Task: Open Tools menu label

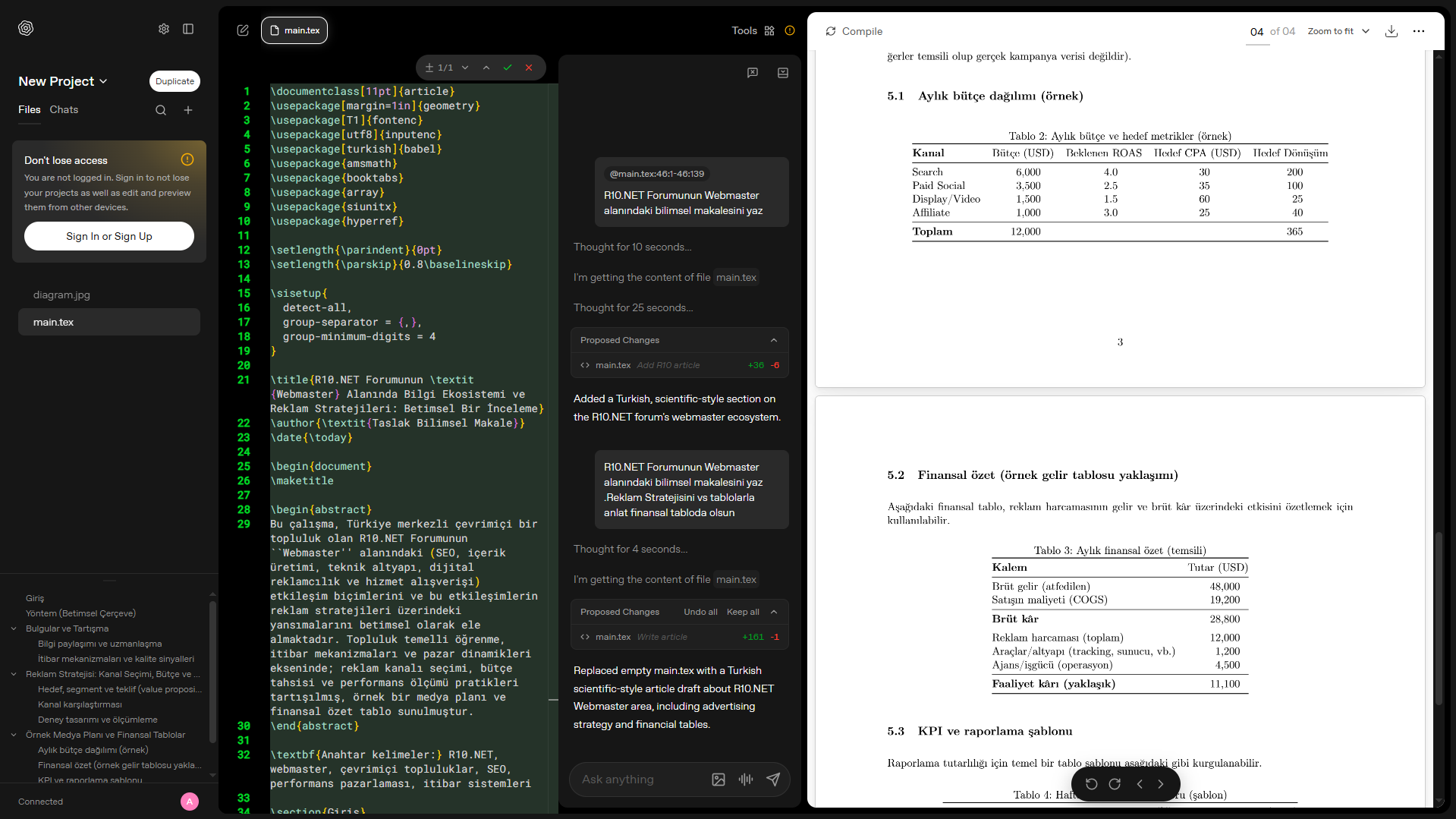Action: (x=744, y=30)
